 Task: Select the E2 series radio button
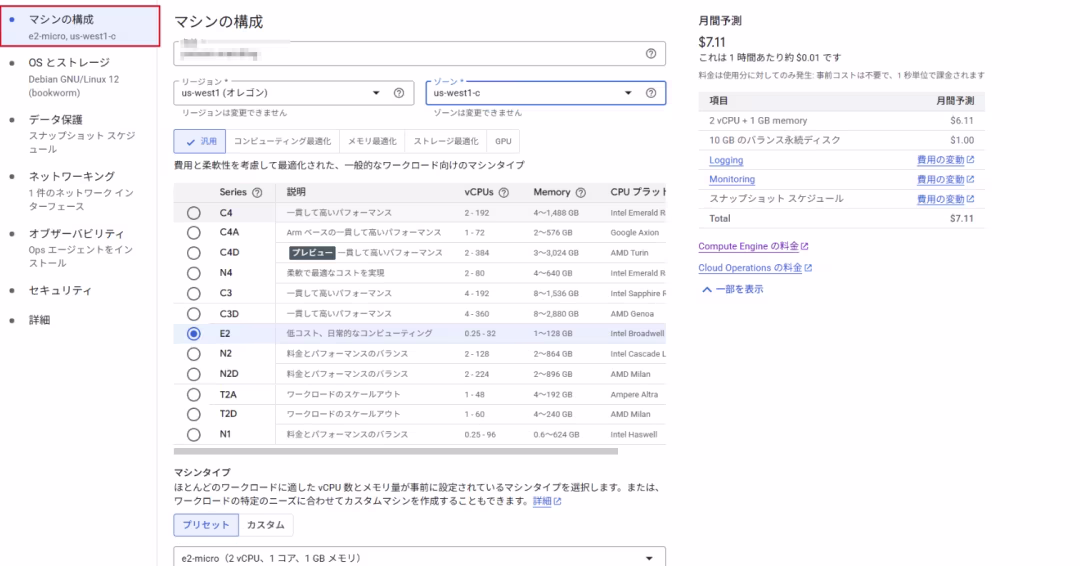(x=194, y=333)
